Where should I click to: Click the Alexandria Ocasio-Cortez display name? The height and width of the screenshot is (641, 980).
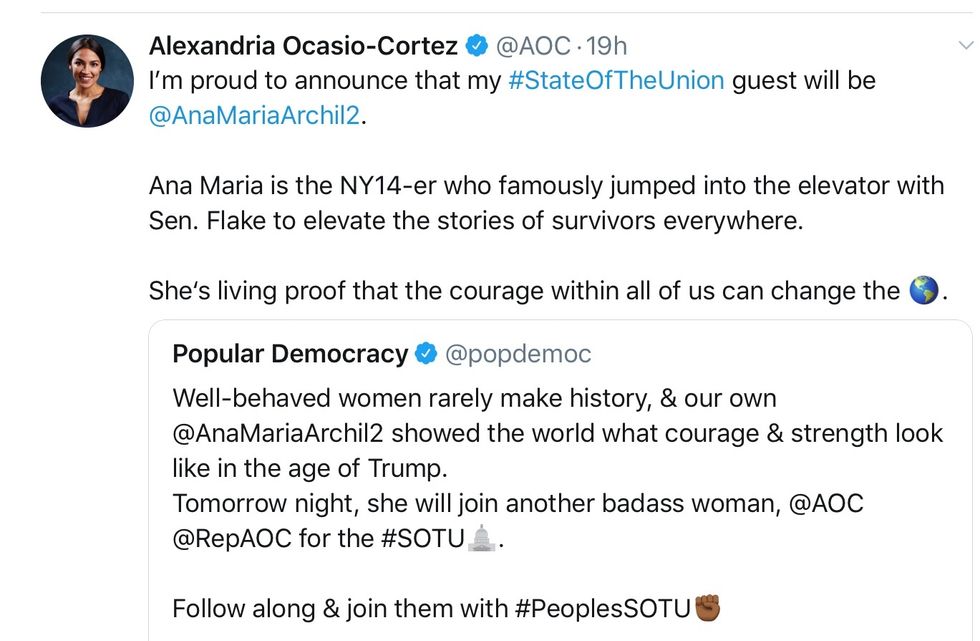tap(303, 45)
